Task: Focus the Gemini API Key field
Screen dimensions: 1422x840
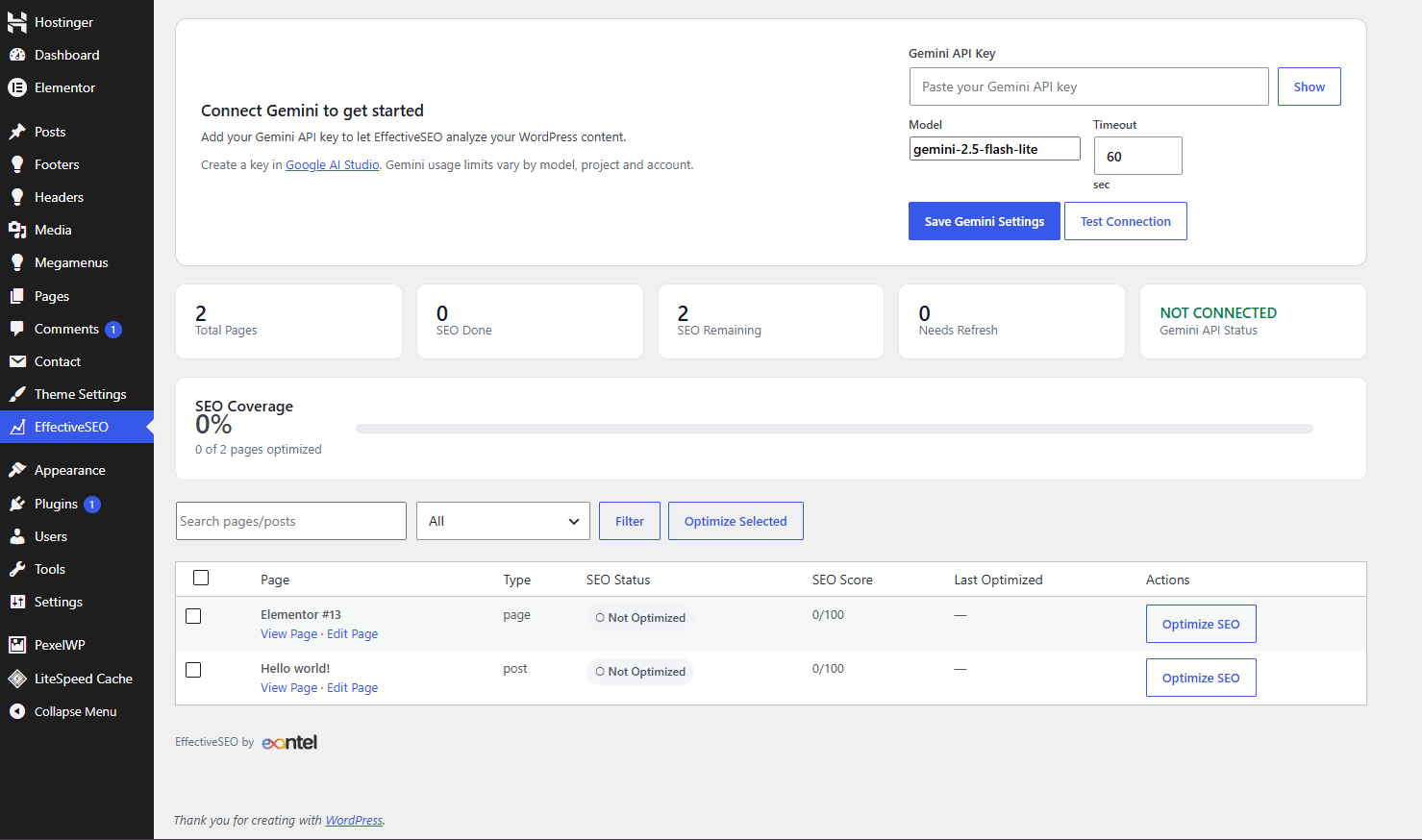Action: point(1089,86)
